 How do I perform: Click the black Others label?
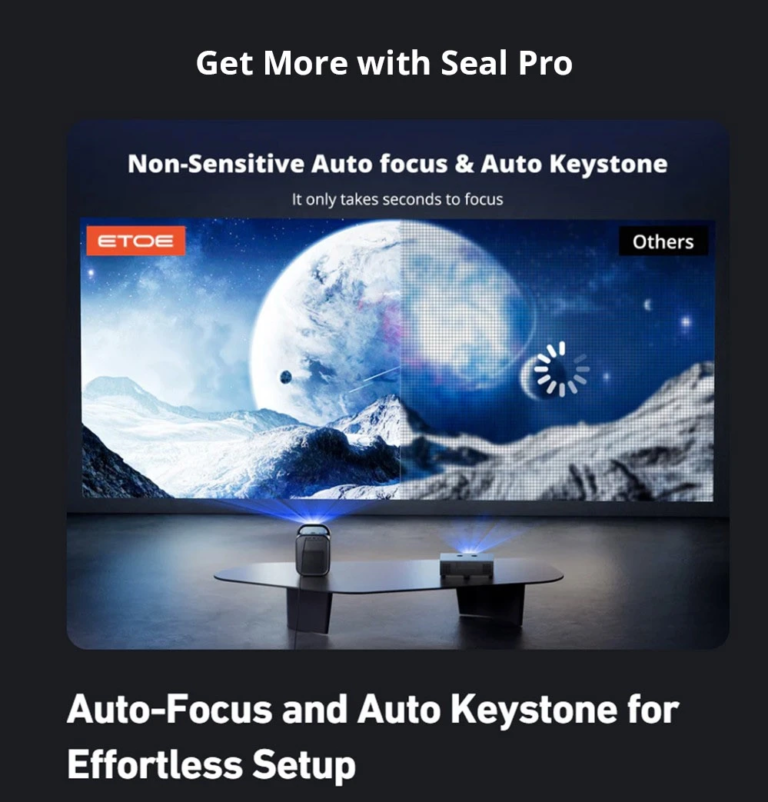(663, 241)
